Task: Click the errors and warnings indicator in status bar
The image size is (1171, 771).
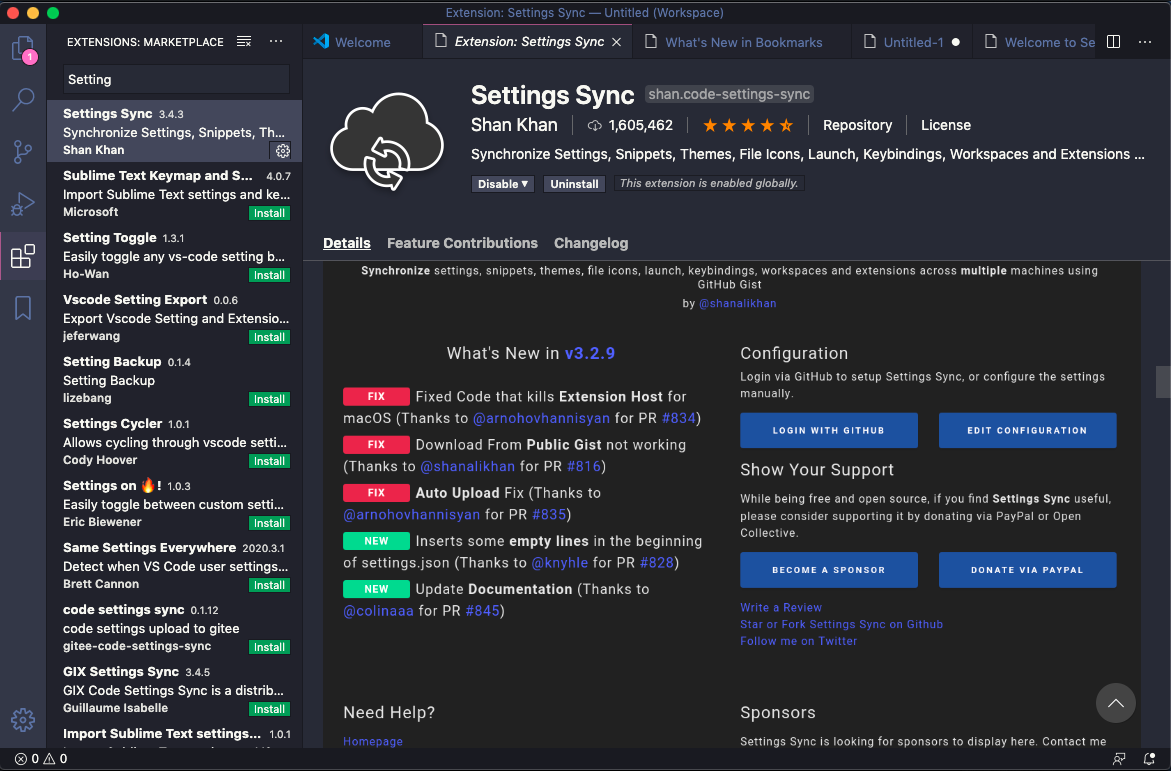Action: [33, 759]
